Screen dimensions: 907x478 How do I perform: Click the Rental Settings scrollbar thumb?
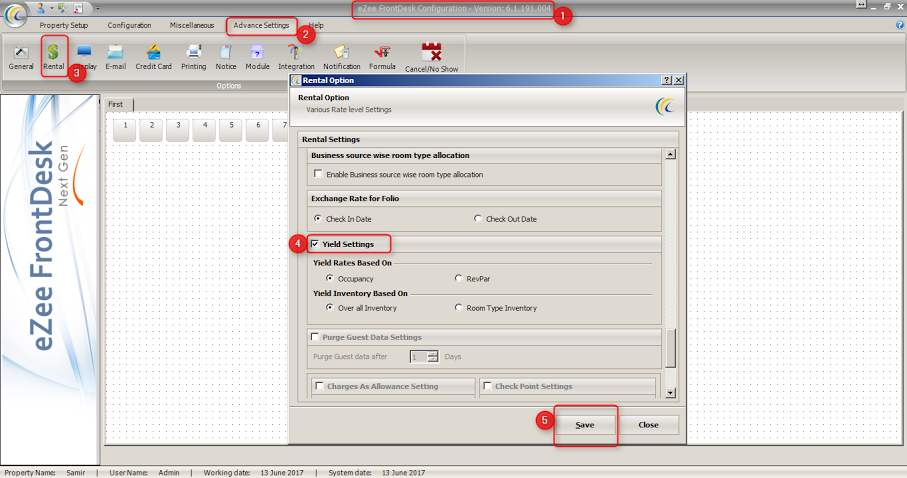point(670,348)
